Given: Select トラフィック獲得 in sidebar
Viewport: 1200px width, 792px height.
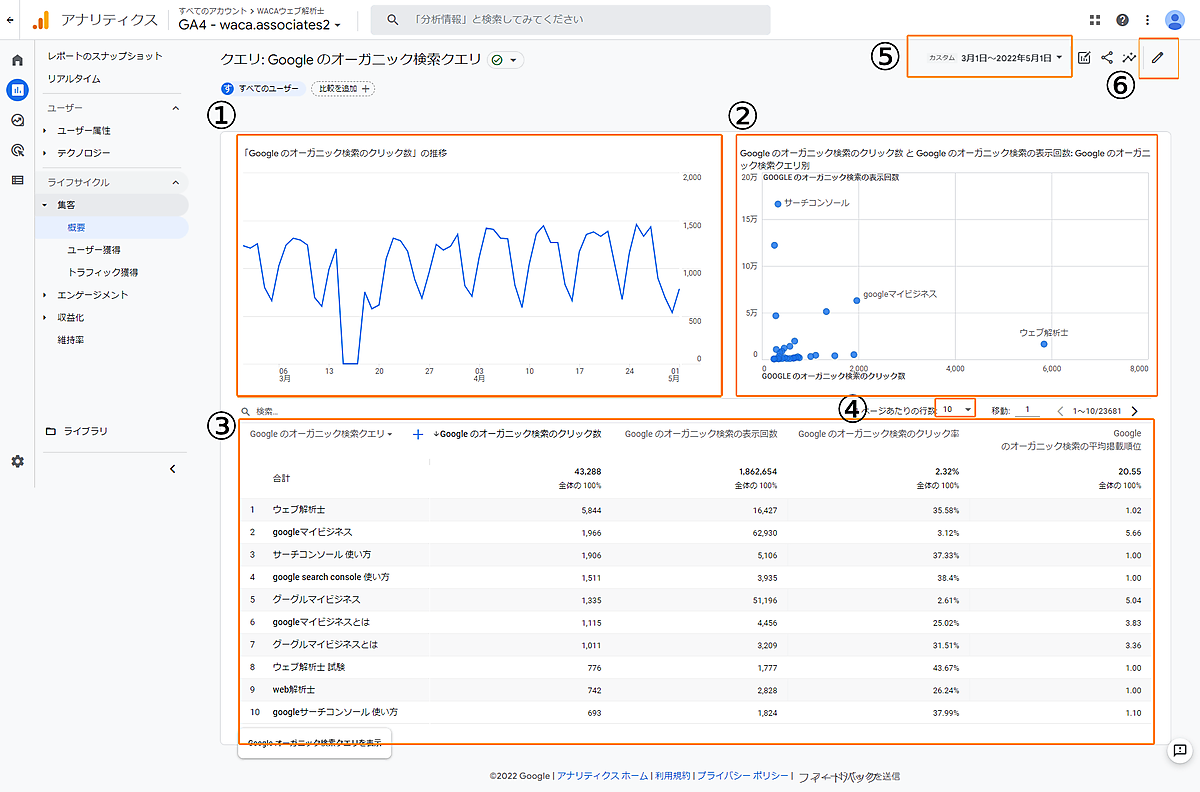Looking at the screenshot, I should coord(102,272).
